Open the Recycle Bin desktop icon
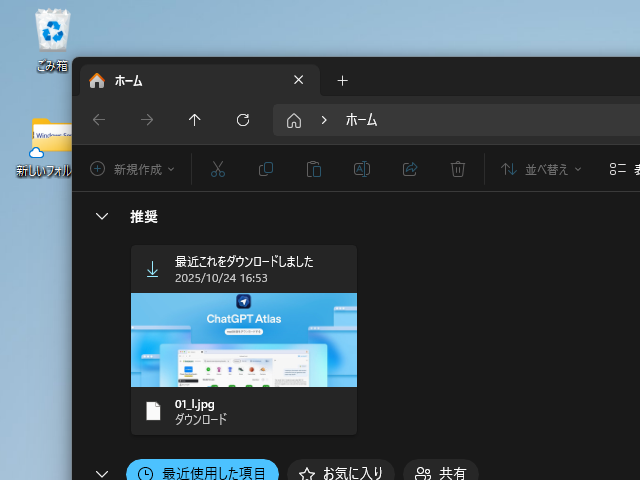The image size is (640, 480). (x=53, y=40)
